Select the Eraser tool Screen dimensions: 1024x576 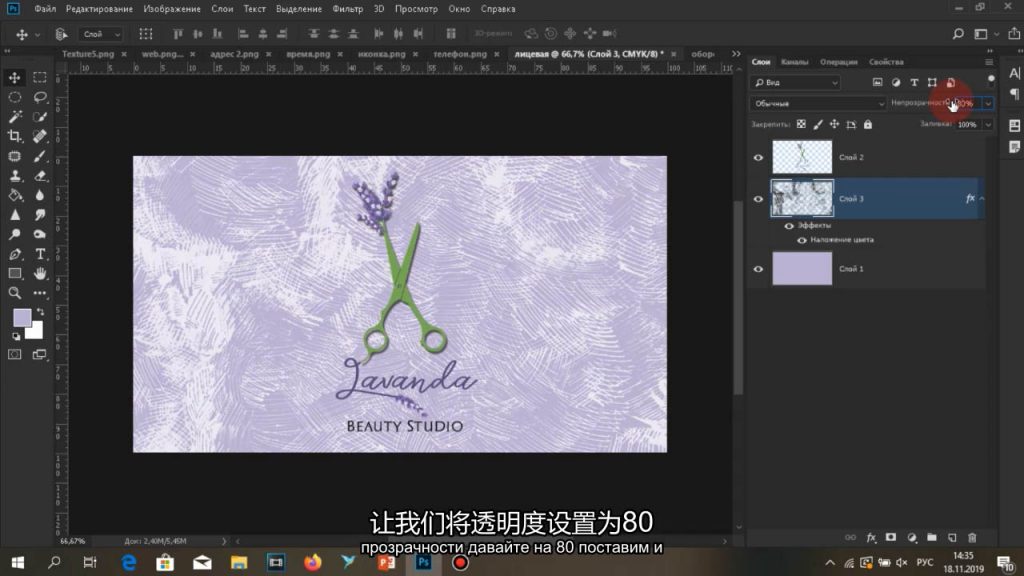tap(40, 176)
